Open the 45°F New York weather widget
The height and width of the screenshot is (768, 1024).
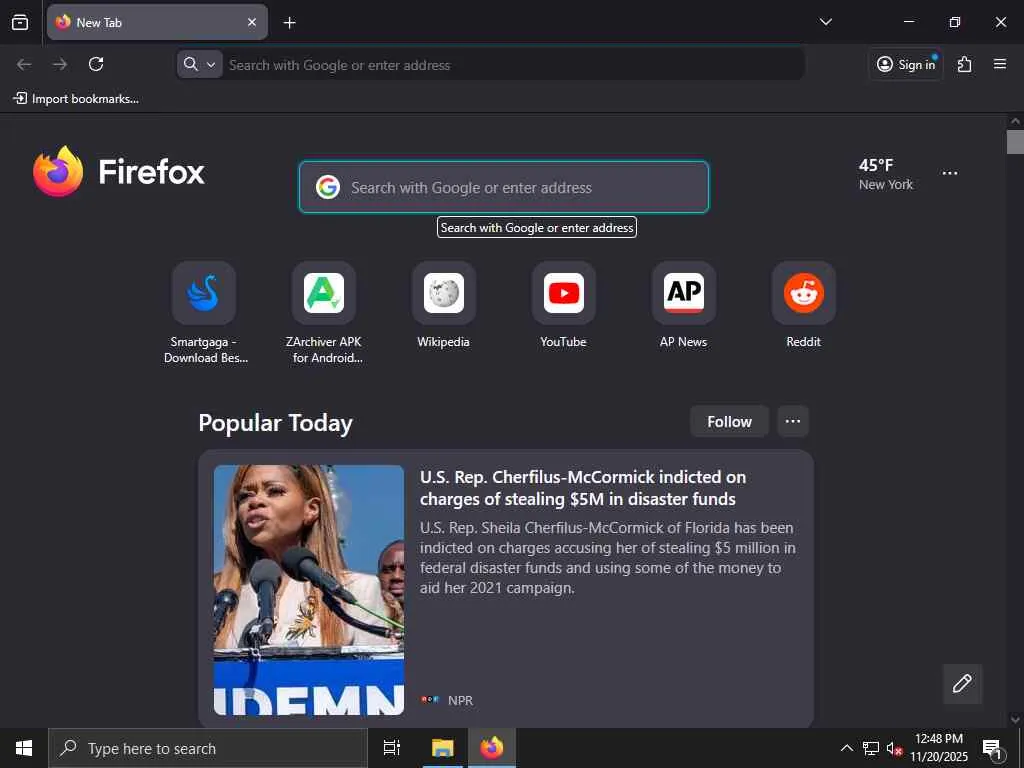coord(886,174)
